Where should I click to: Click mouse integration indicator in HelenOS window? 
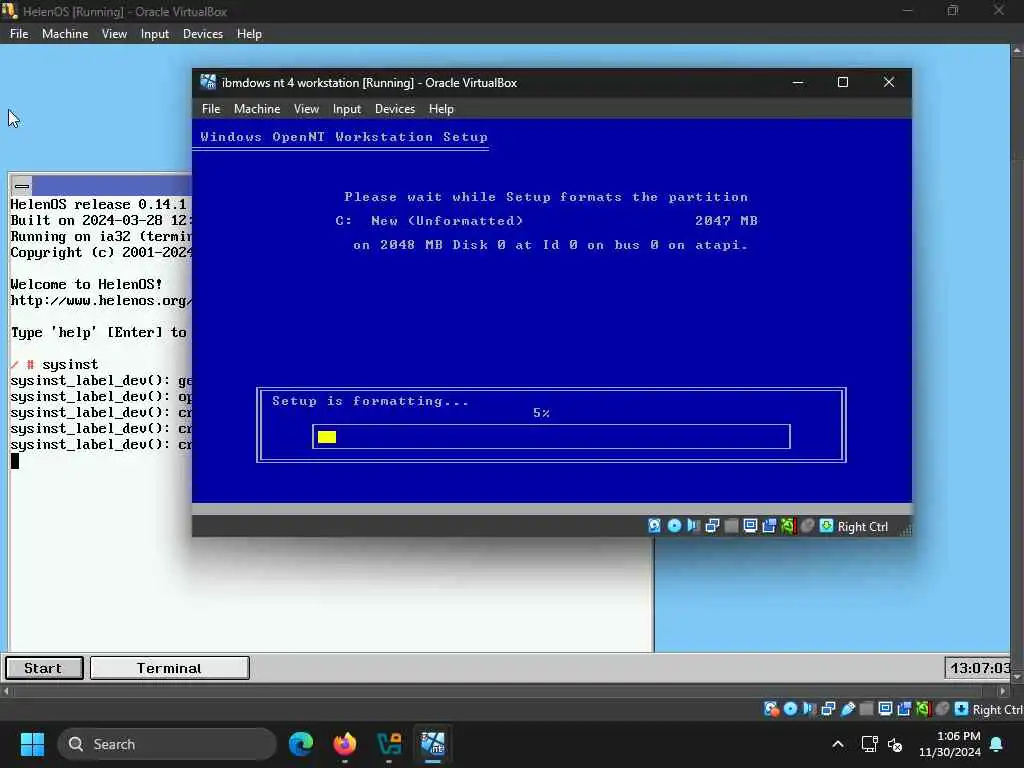pyautogui.click(x=942, y=709)
